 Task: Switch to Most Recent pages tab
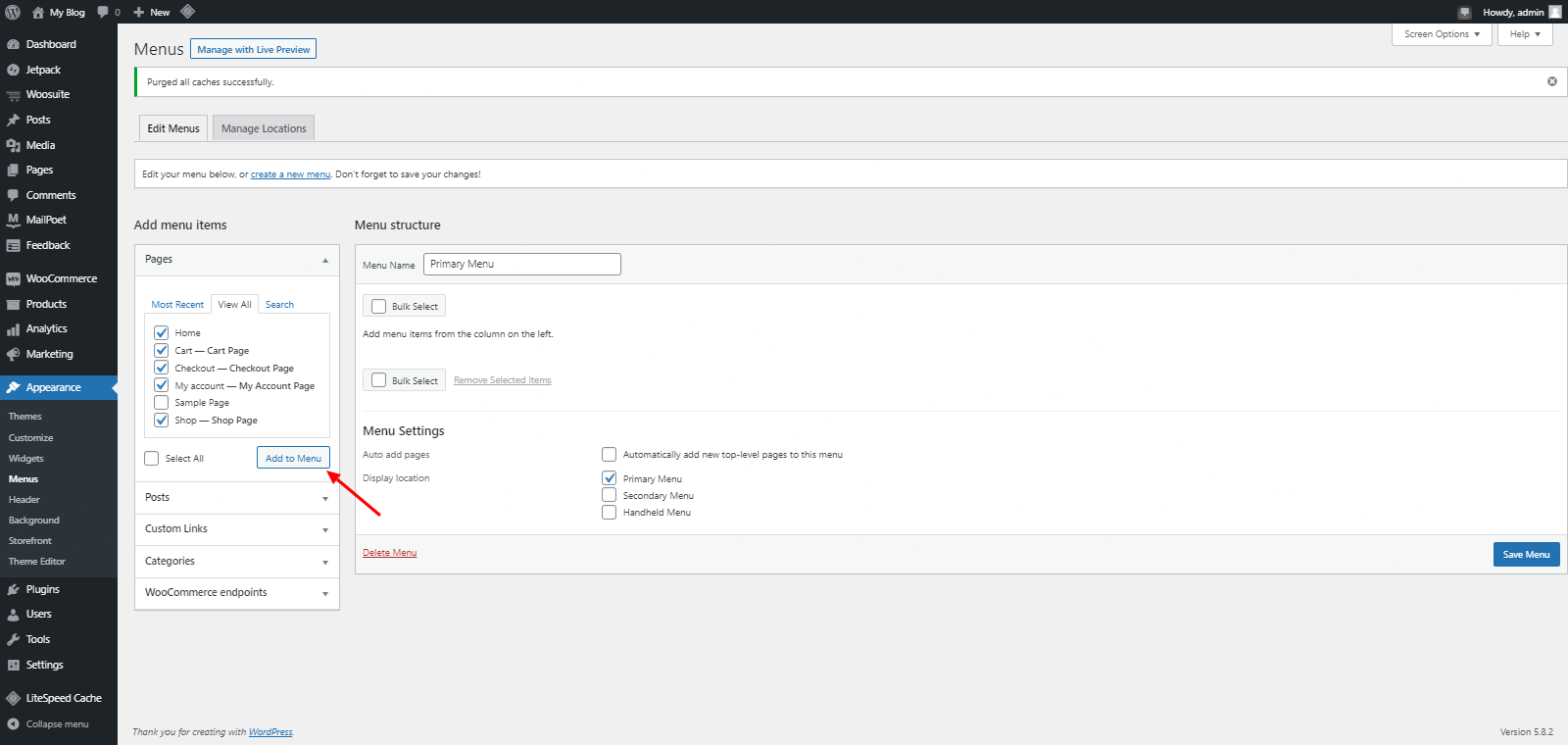177,305
